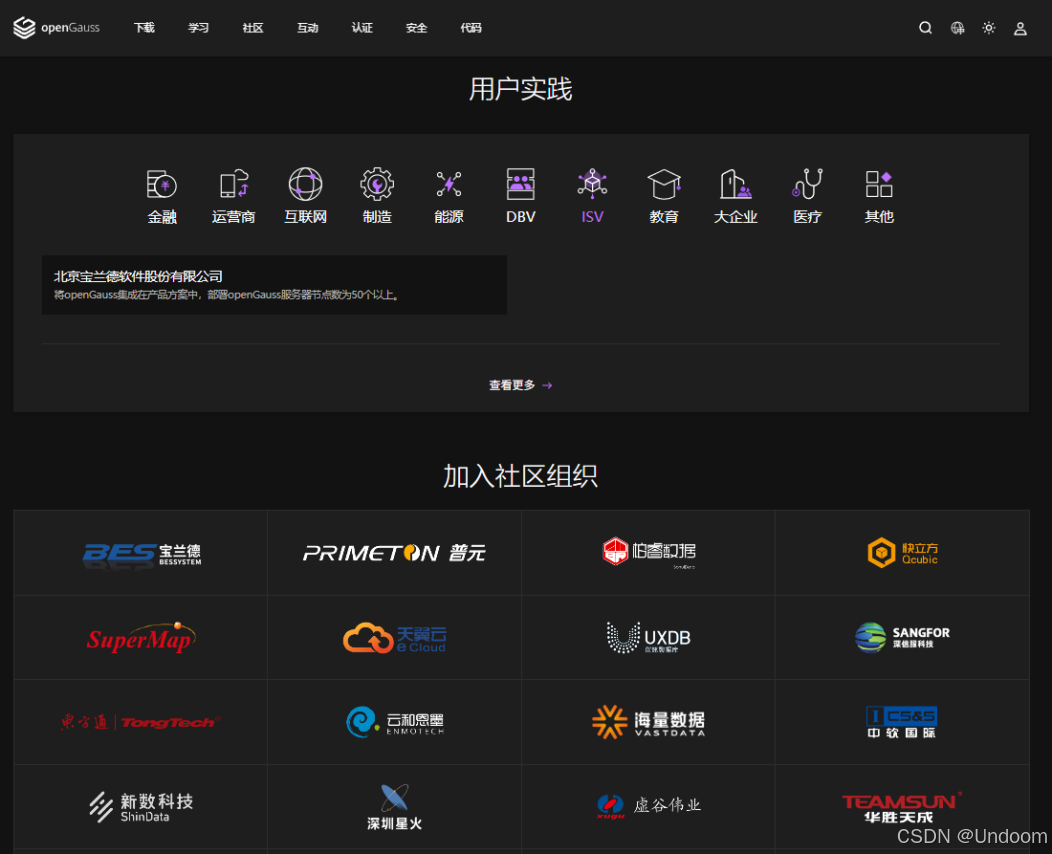The height and width of the screenshot is (854, 1052).
Task: Open the 深圳星火 logo tile
Action: pos(394,806)
